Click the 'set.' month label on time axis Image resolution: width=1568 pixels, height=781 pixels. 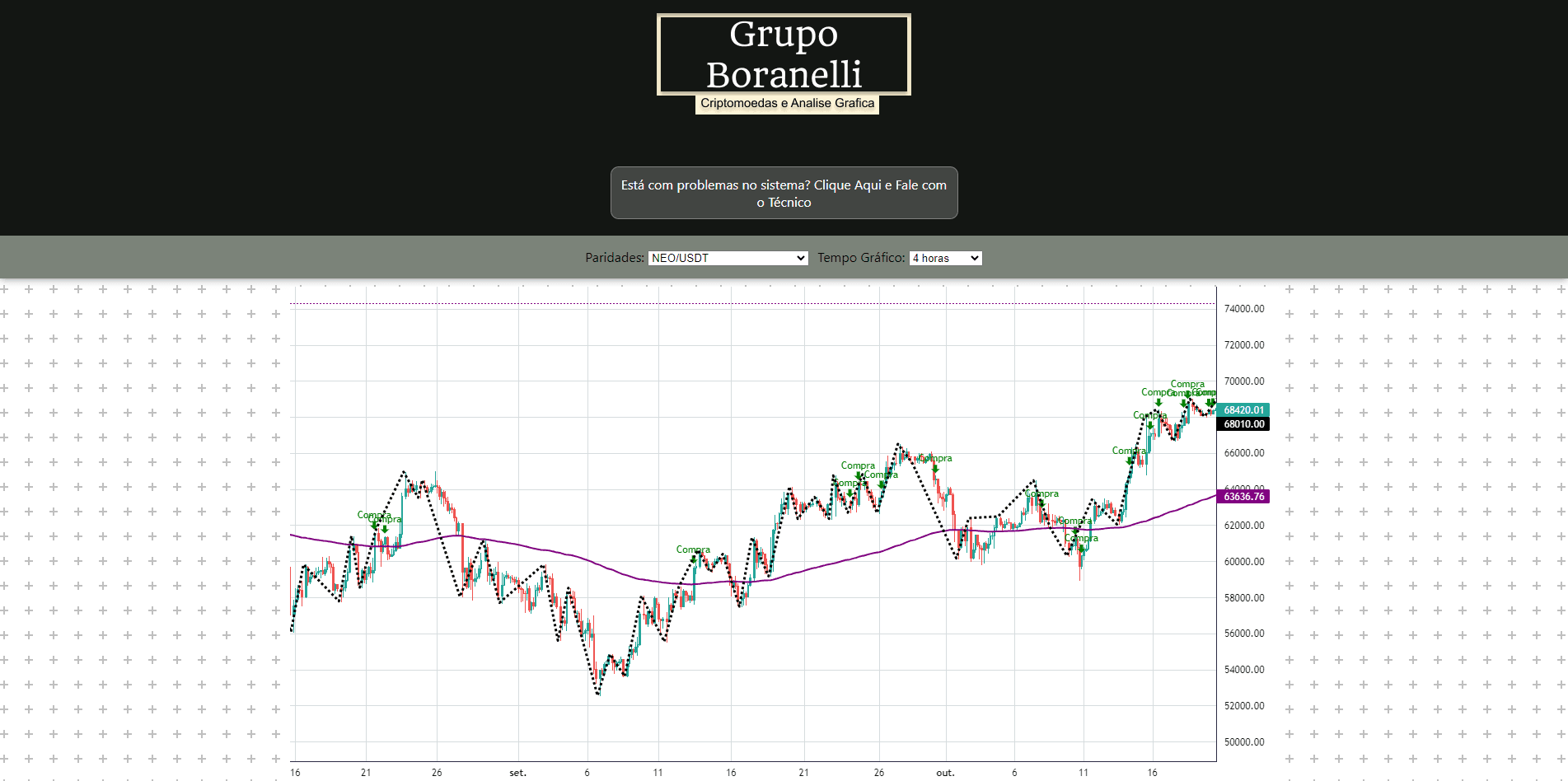[x=517, y=773]
